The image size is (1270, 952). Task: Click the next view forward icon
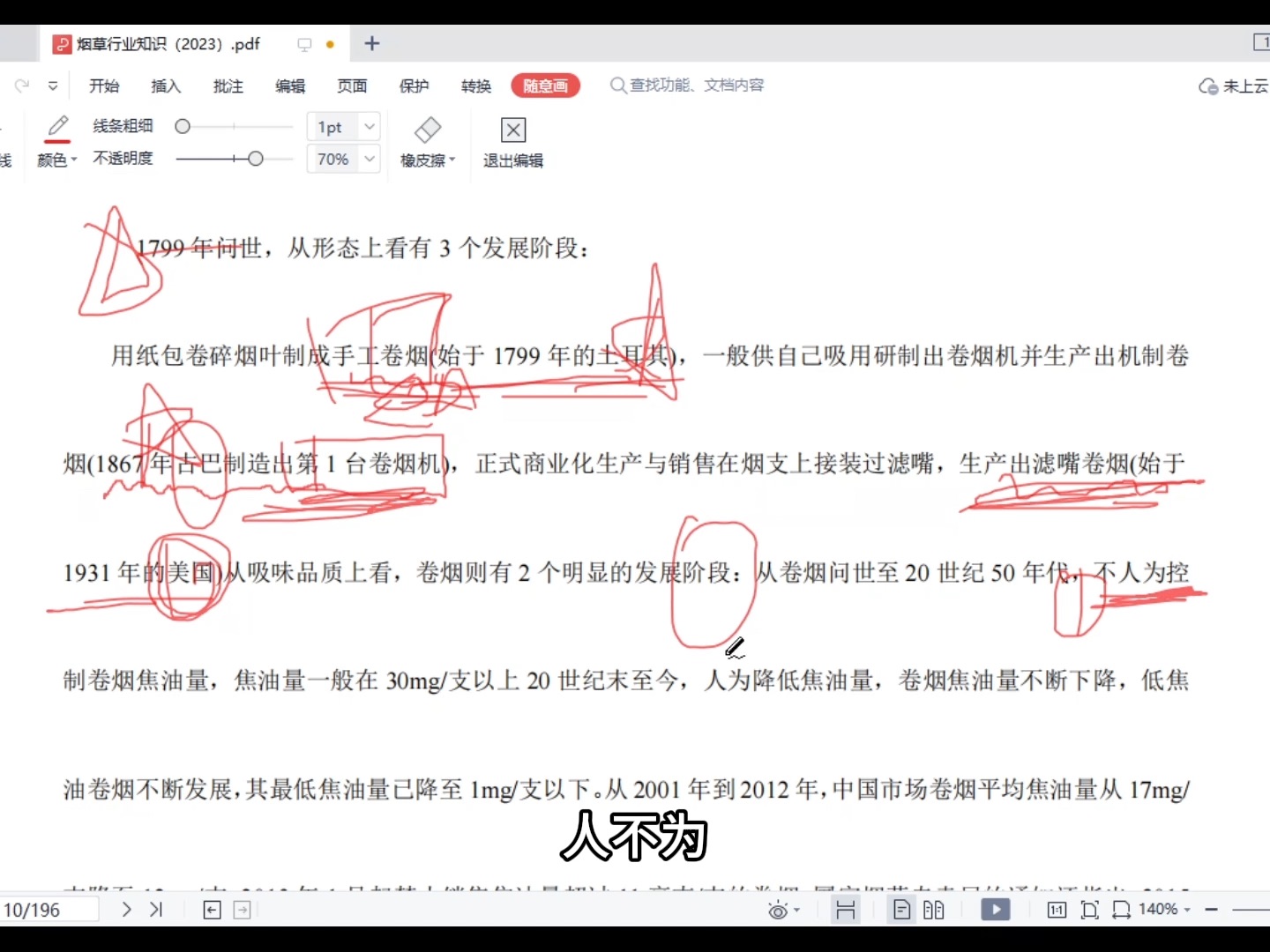click(x=242, y=910)
